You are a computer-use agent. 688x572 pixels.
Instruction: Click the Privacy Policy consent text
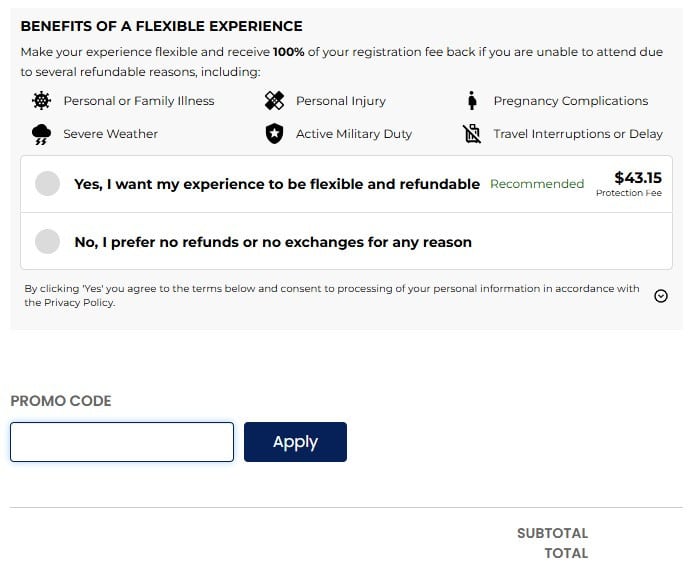(x=331, y=295)
